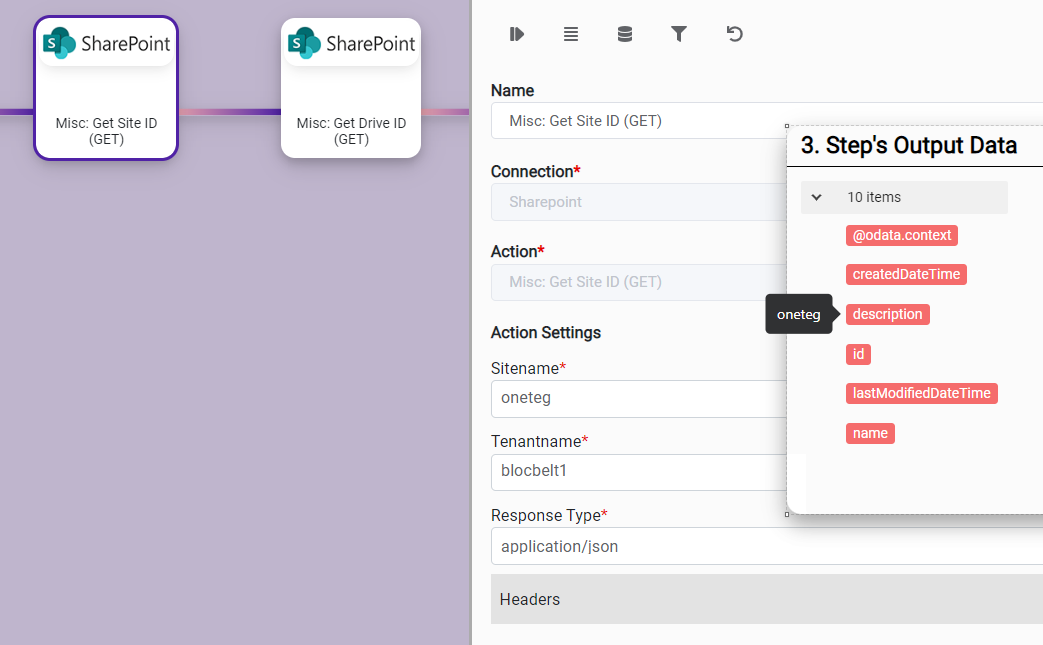Click the @odata.context output tag
The image size is (1043, 645).
pos(901,236)
